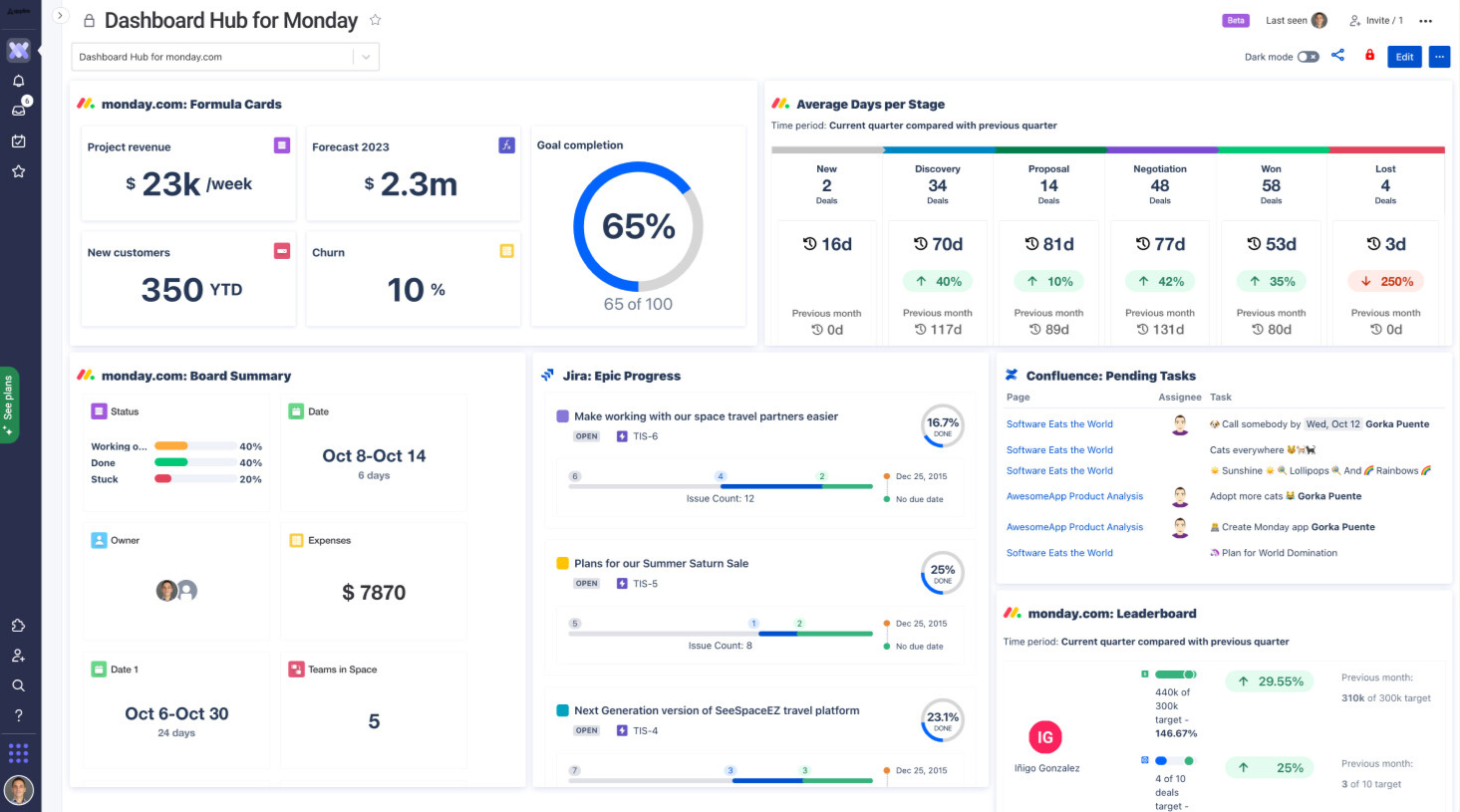Click the red lock privacy icon
This screenshot has height=812, width=1460.
(x=1368, y=56)
